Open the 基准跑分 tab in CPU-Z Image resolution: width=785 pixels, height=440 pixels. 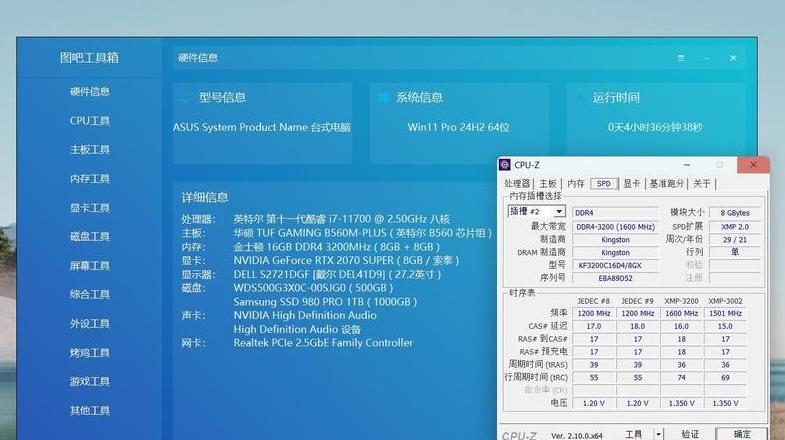666,184
